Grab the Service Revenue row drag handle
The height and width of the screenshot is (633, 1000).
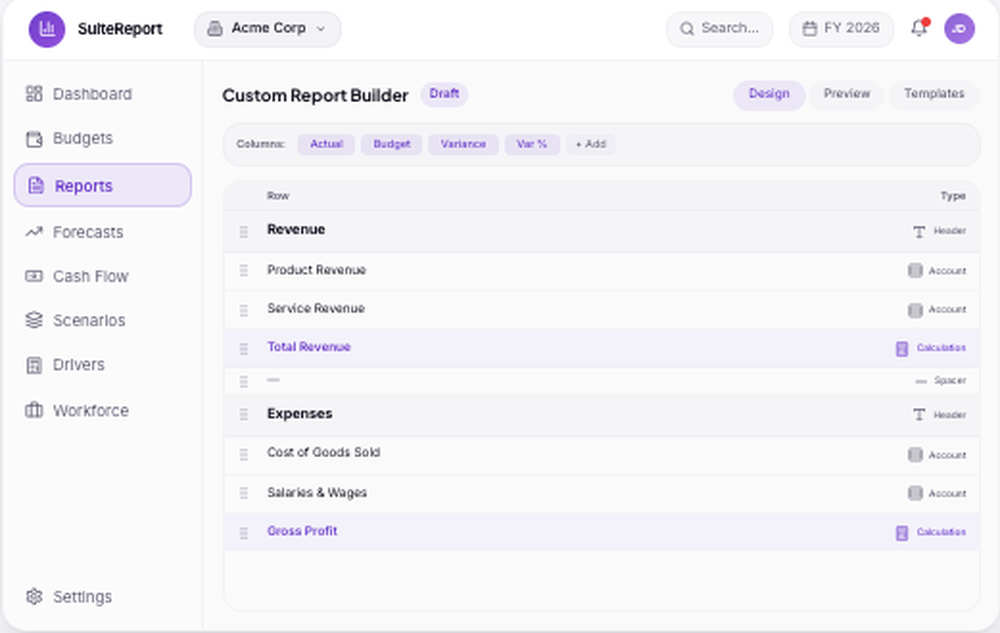coord(244,310)
